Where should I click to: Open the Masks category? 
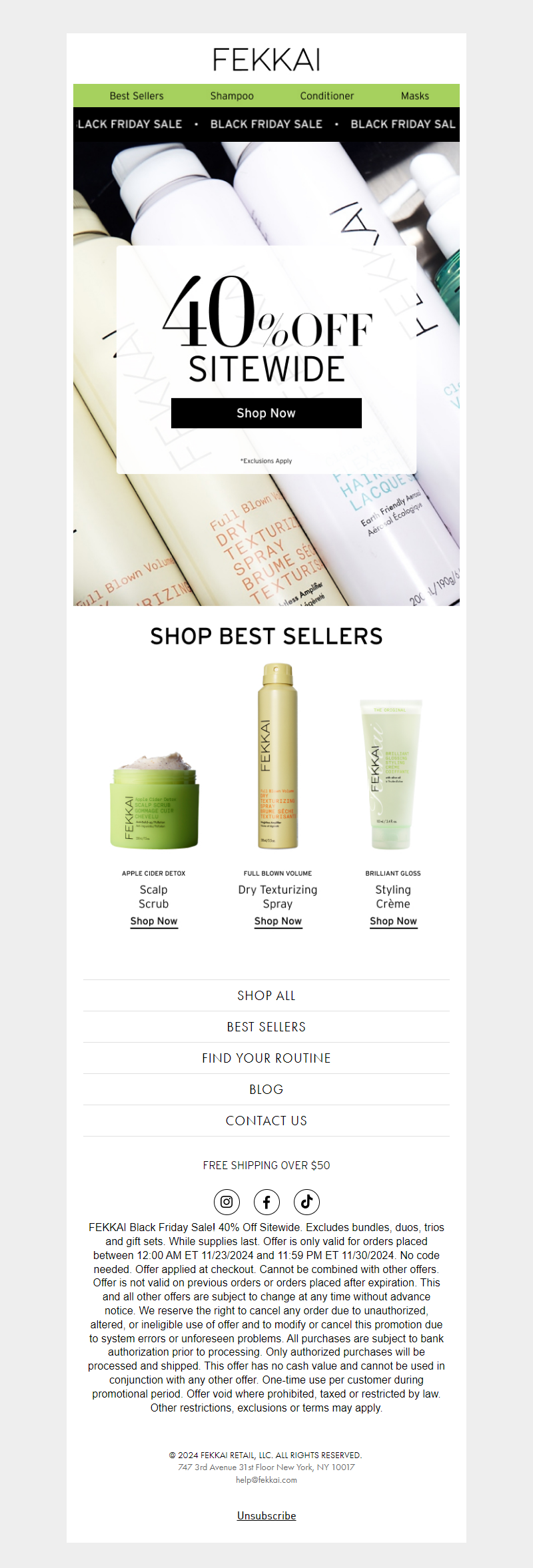pyautogui.click(x=415, y=96)
